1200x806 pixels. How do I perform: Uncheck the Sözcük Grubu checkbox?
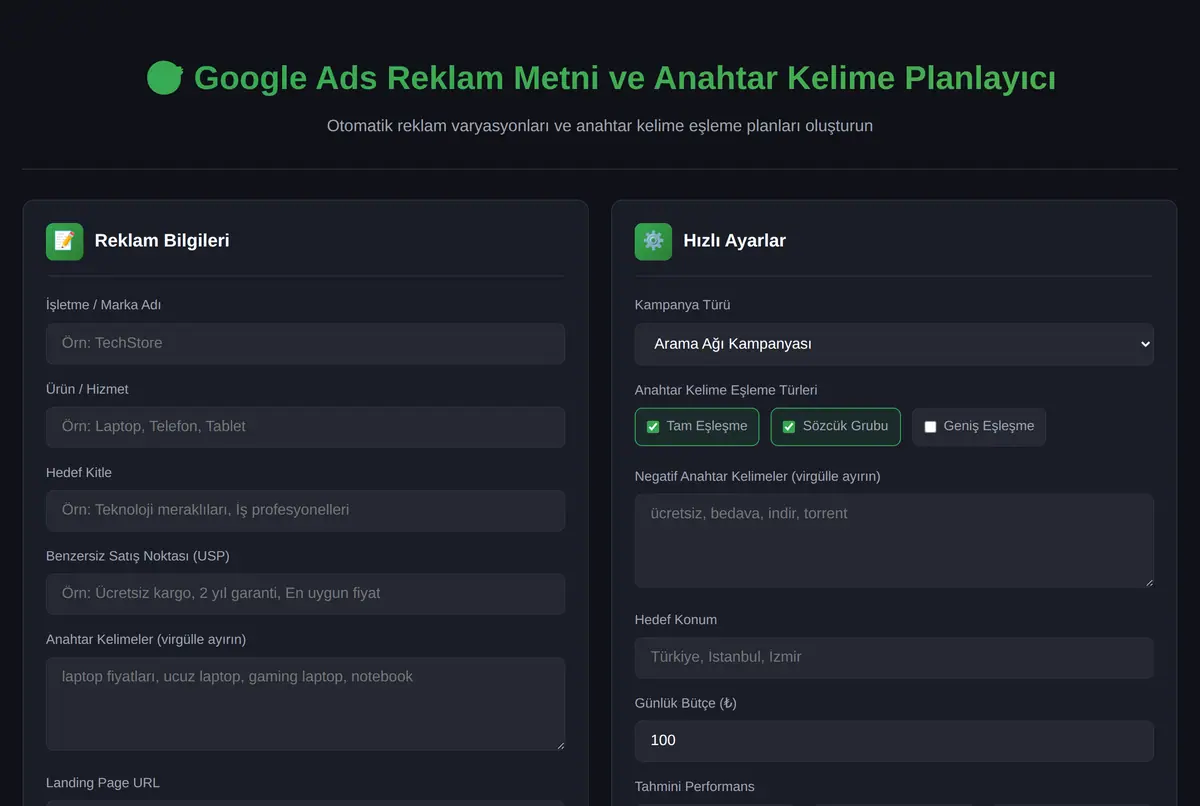pos(789,427)
